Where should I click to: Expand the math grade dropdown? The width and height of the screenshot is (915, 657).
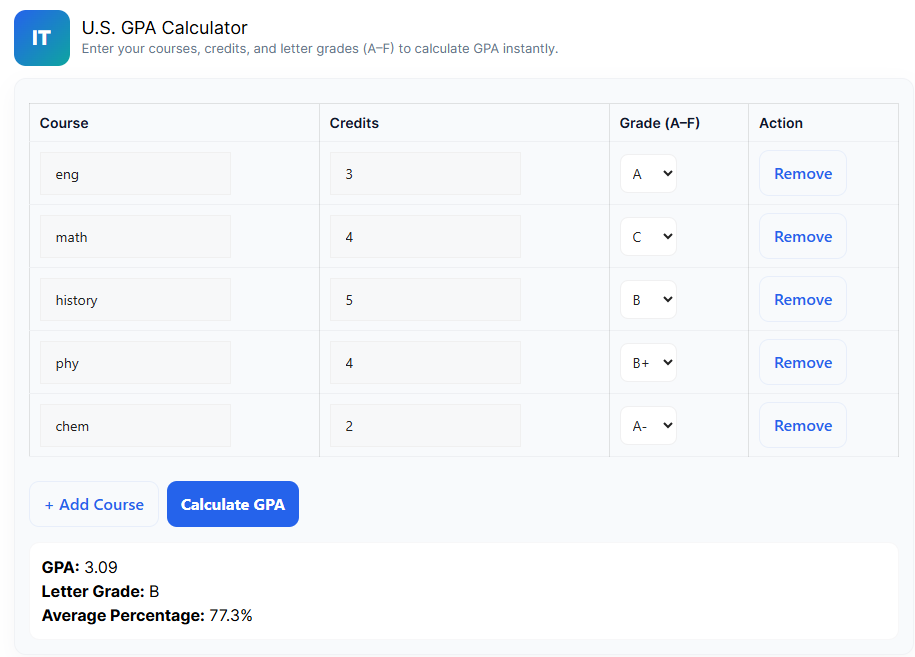pos(648,237)
